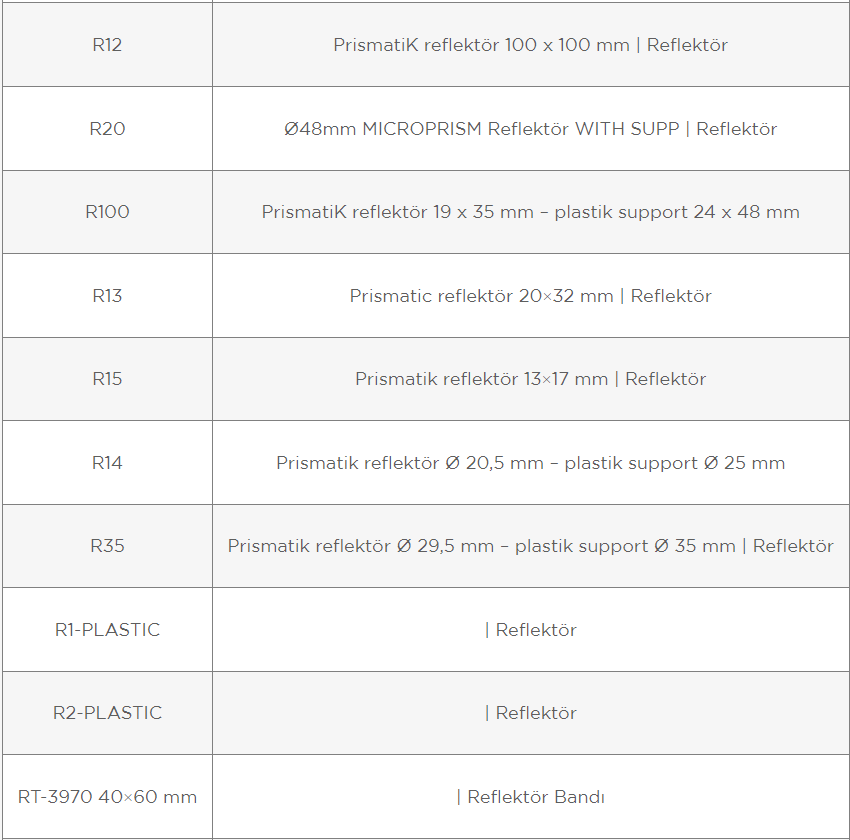The image size is (850, 840).
Task: Select the R35 product code cell
Action: 107,546
